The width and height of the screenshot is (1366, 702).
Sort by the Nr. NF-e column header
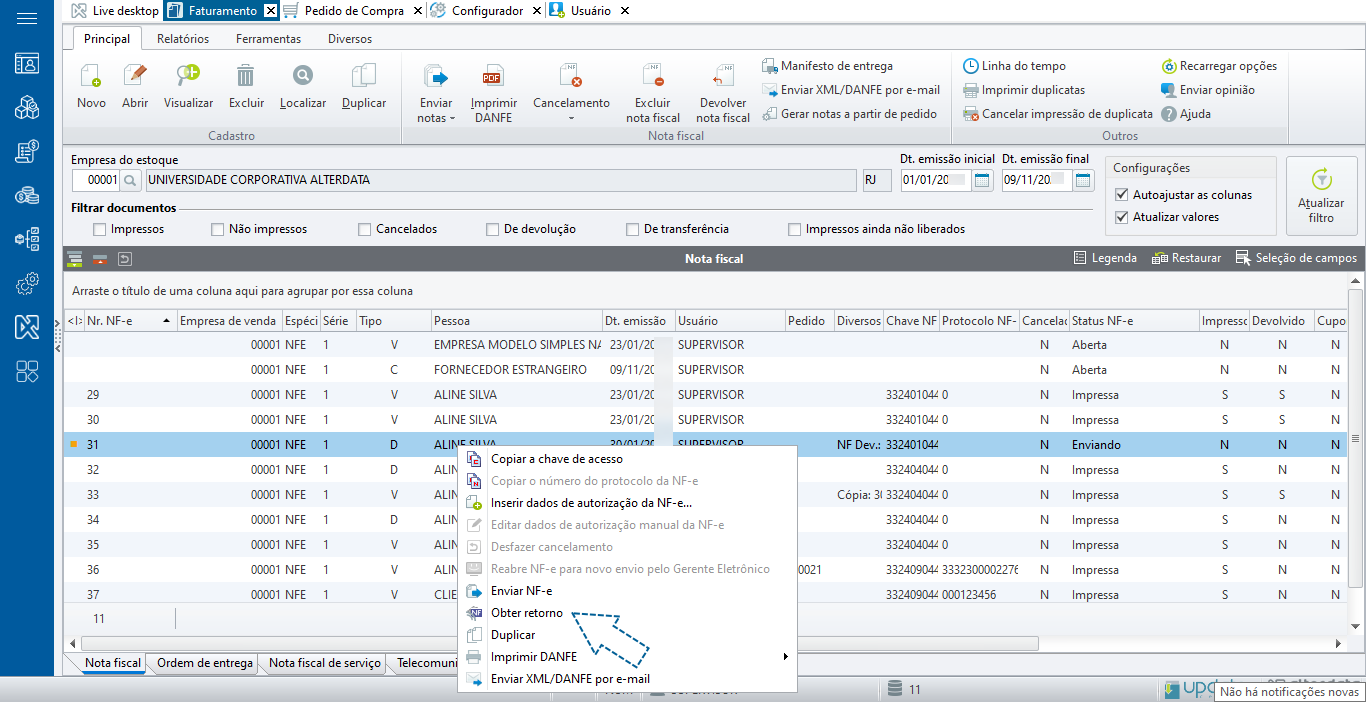pyautogui.click(x=131, y=321)
